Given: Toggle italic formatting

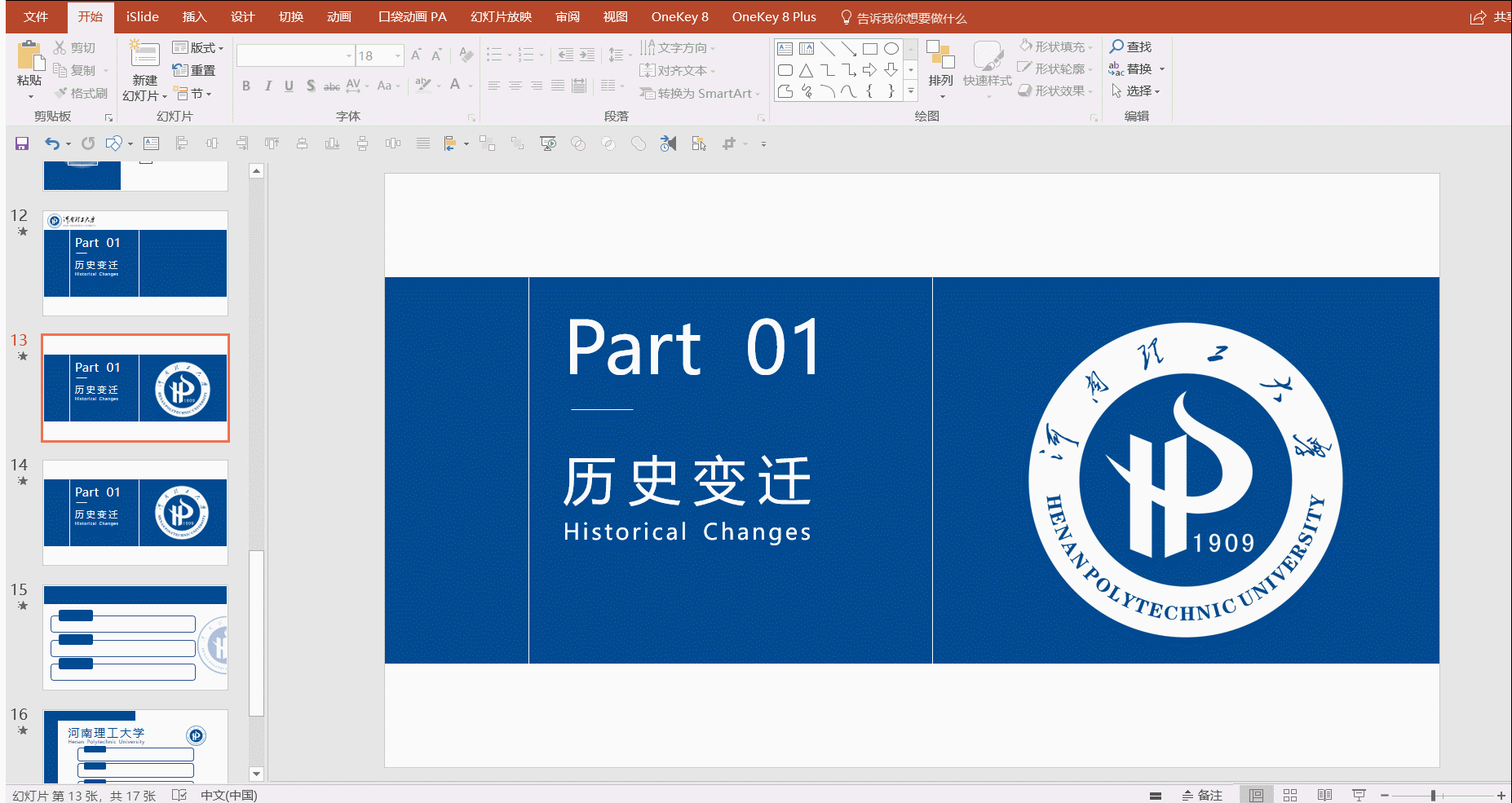Looking at the screenshot, I should click(x=267, y=86).
